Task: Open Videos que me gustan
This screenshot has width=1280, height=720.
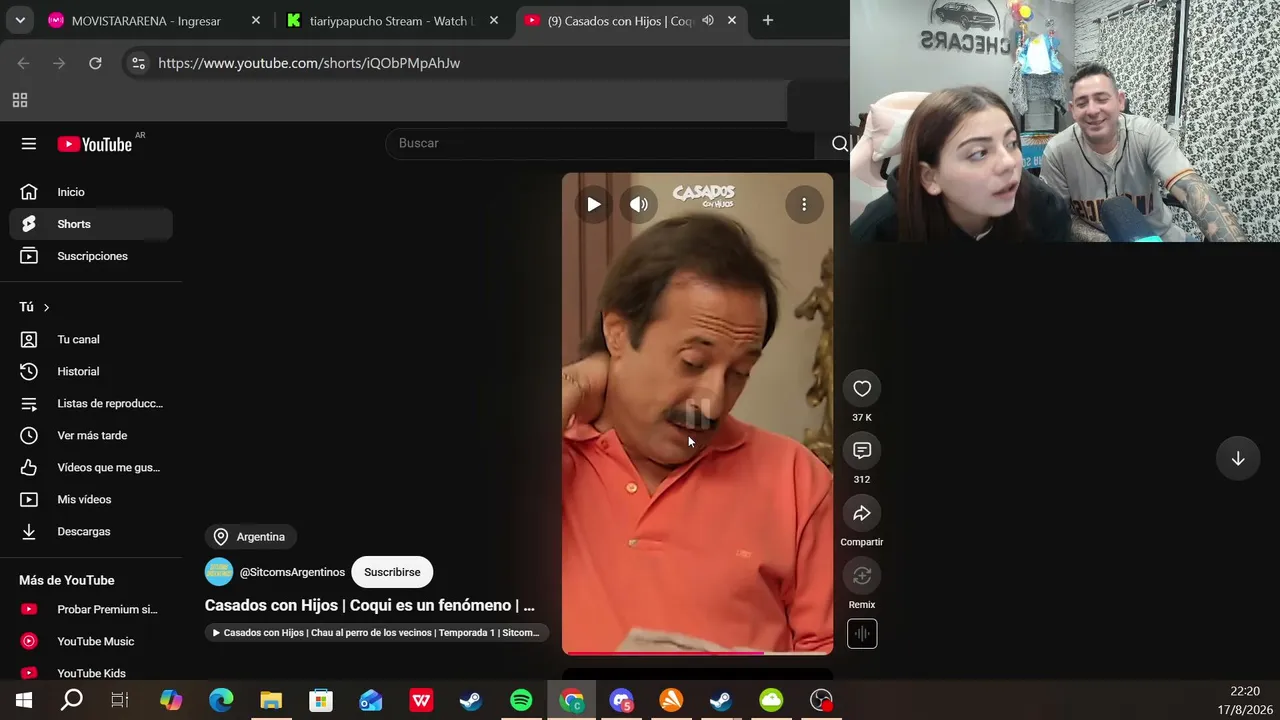Action: click(x=91, y=468)
